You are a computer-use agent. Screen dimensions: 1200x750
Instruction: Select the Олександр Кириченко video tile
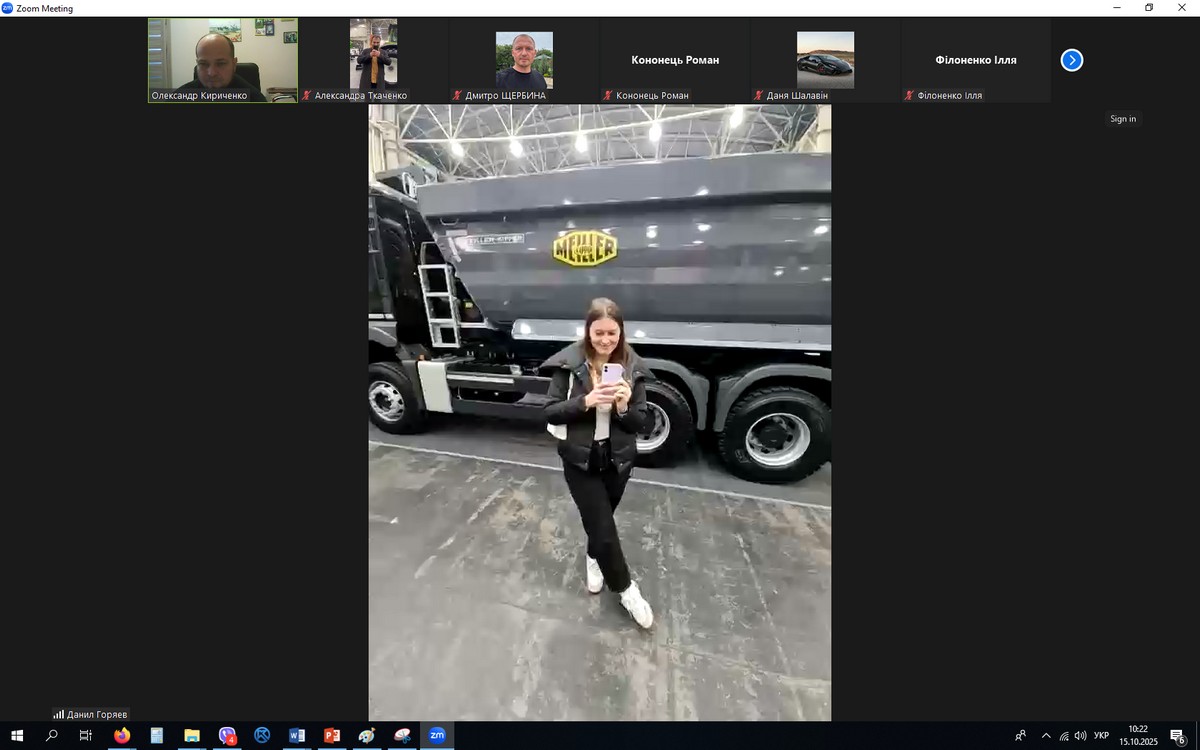pyautogui.click(x=223, y=60)
